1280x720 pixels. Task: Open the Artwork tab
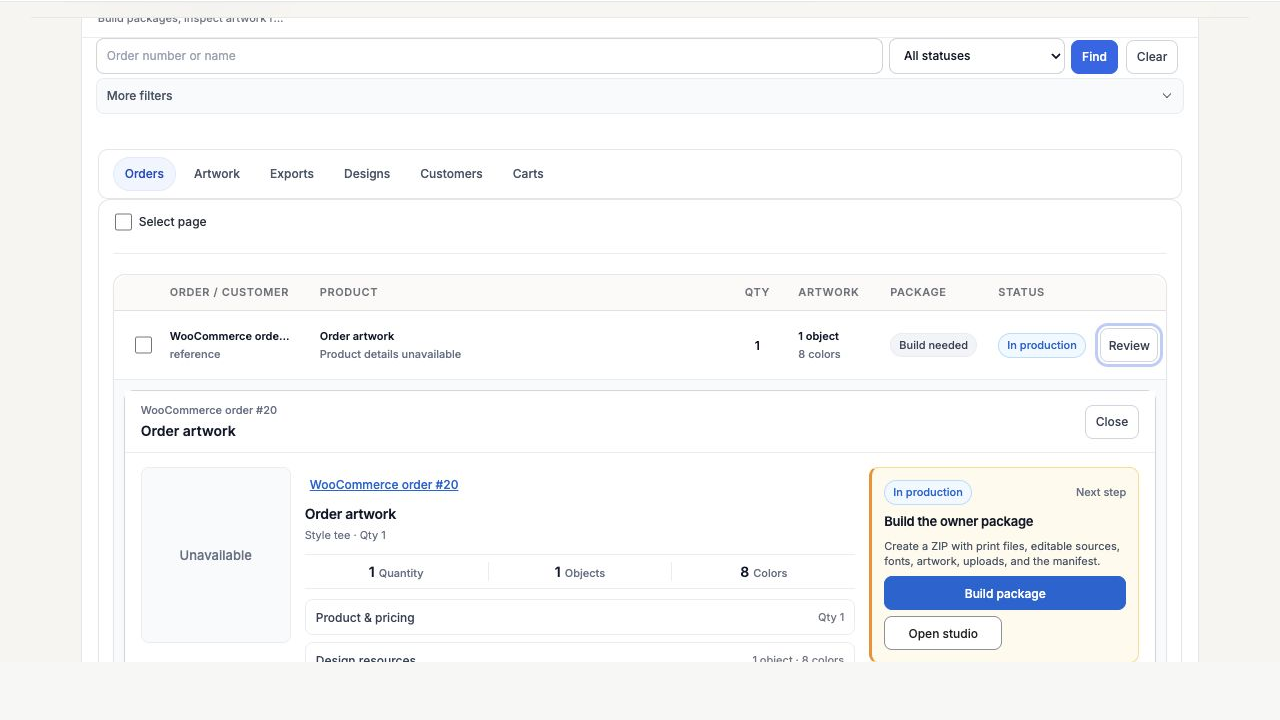[217, 174]
